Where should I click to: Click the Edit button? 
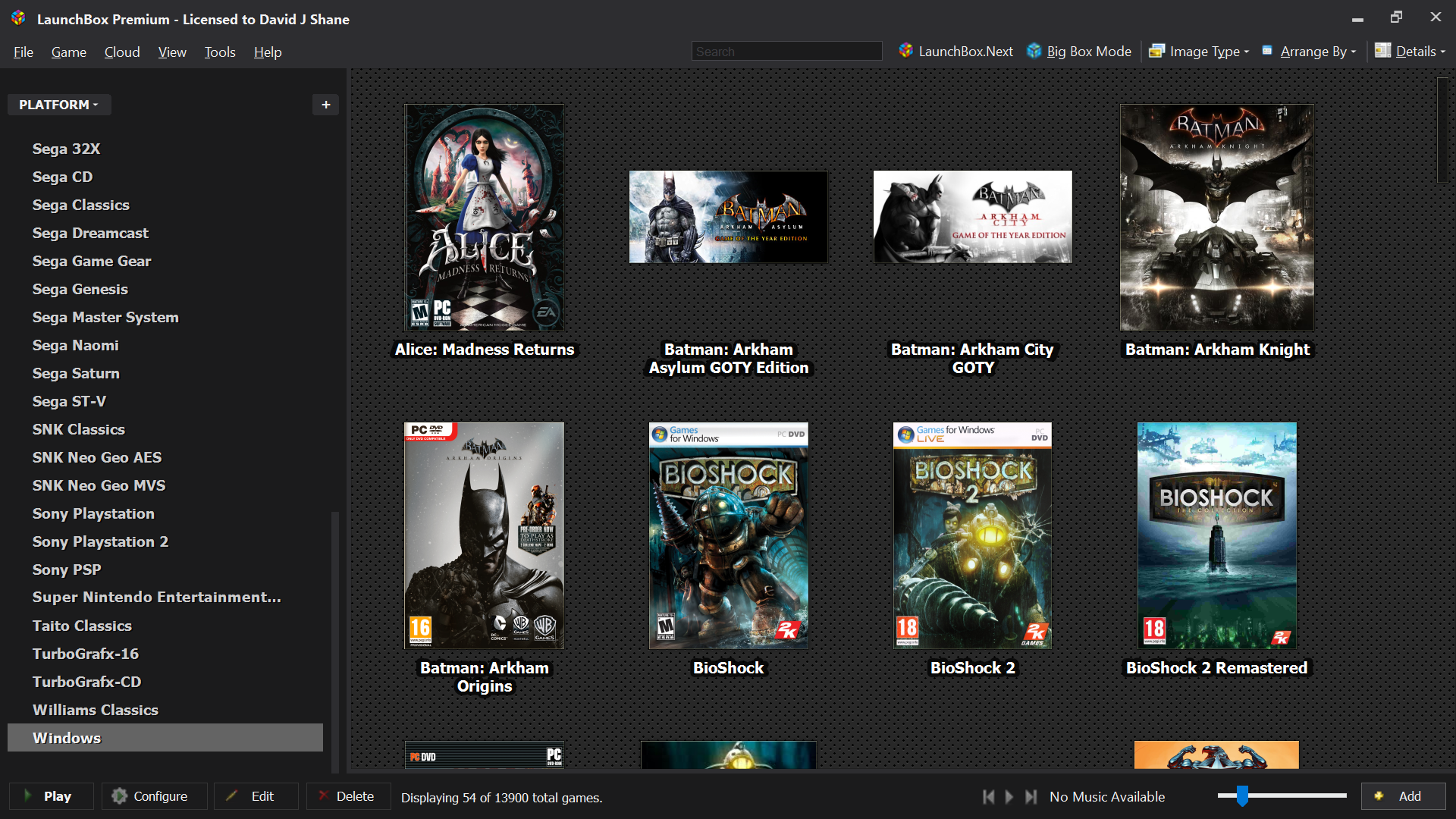[x=256, y=796]
